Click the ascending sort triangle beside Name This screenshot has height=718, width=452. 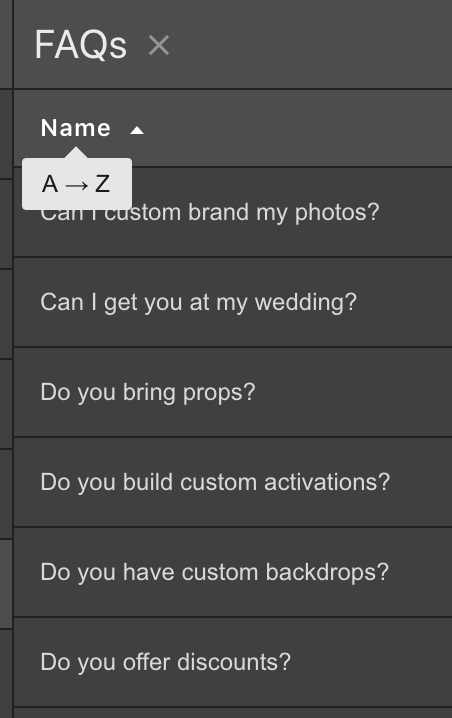tap(137, 131)
